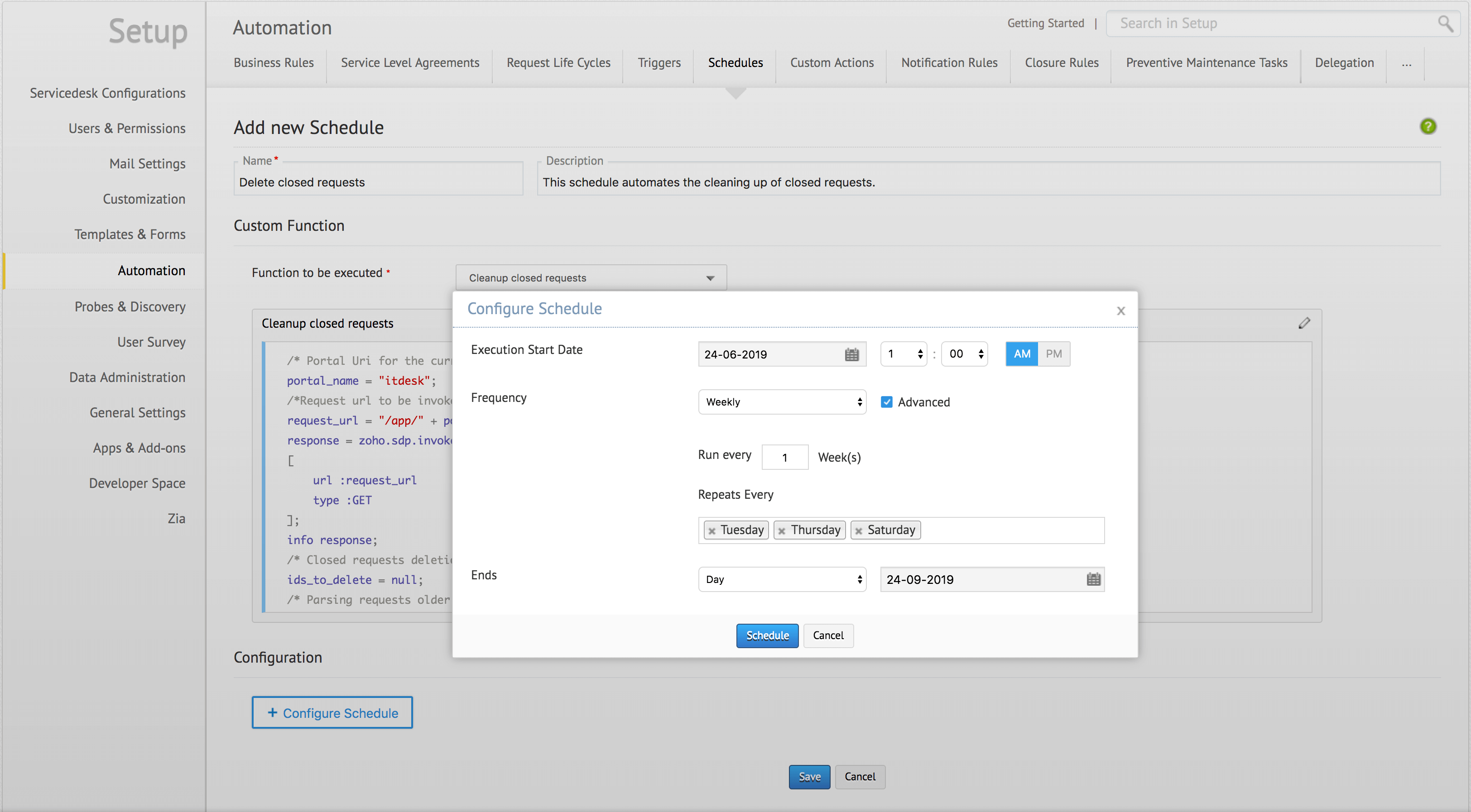Open Probes & Discovery in sidebar

coord(130,306)
